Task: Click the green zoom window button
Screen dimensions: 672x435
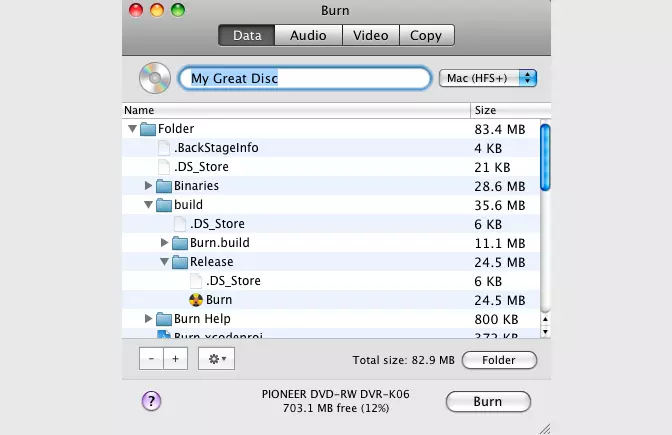Action: [x=178, y=10]
